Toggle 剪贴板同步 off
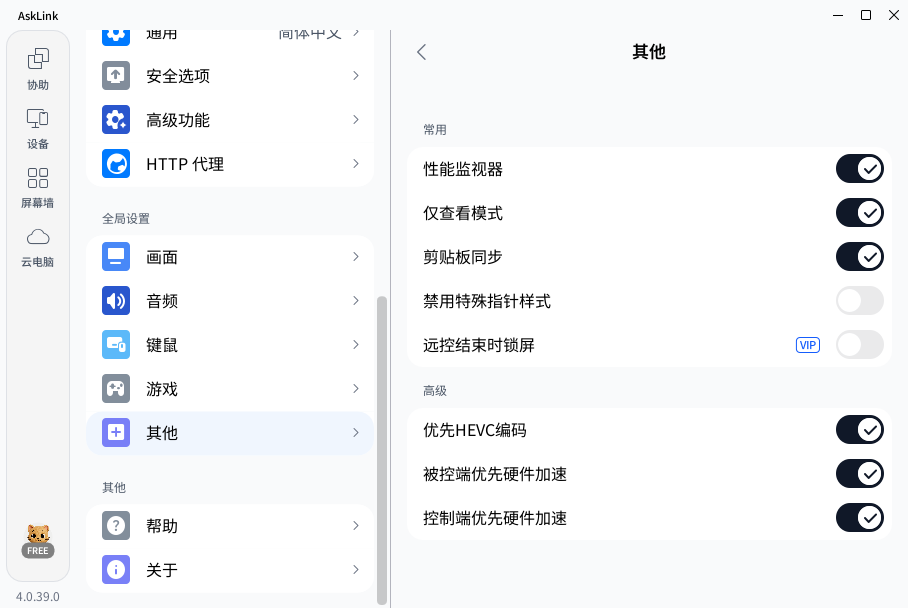 (x=859, y=257)
